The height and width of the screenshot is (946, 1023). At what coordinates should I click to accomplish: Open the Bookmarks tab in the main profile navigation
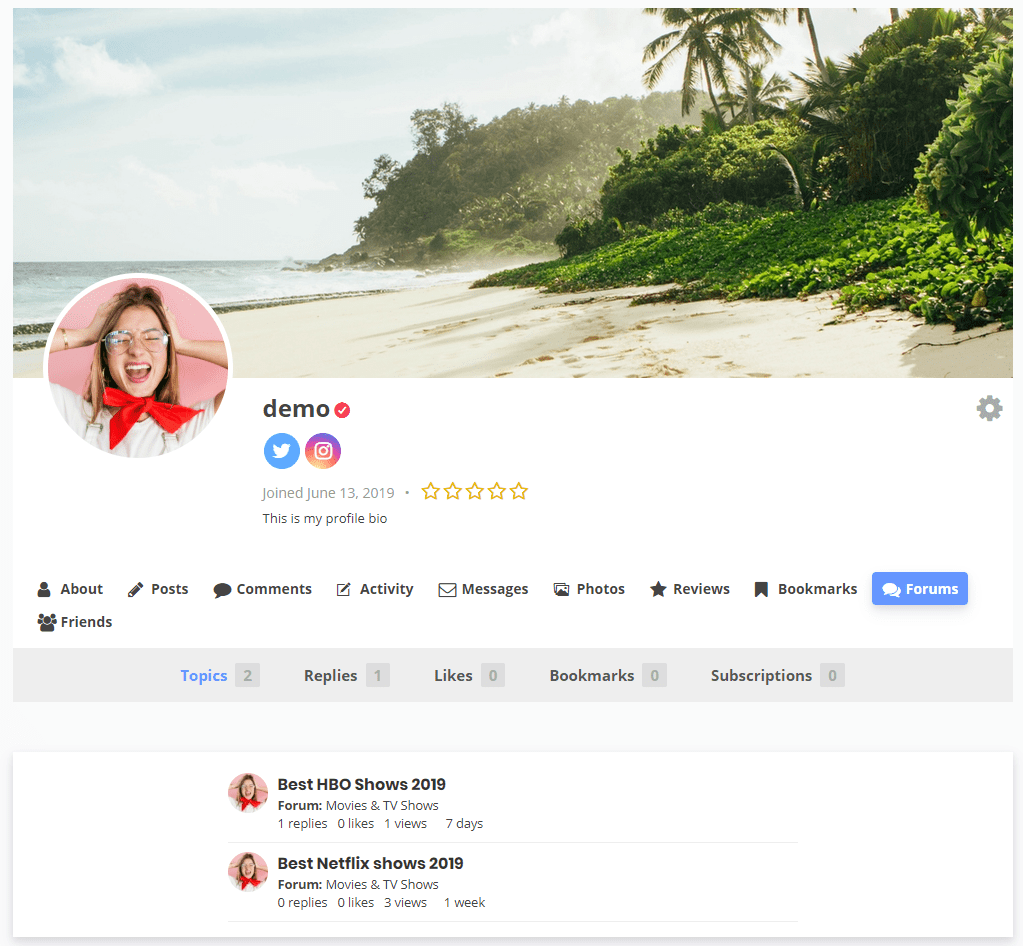click(806, 589)
